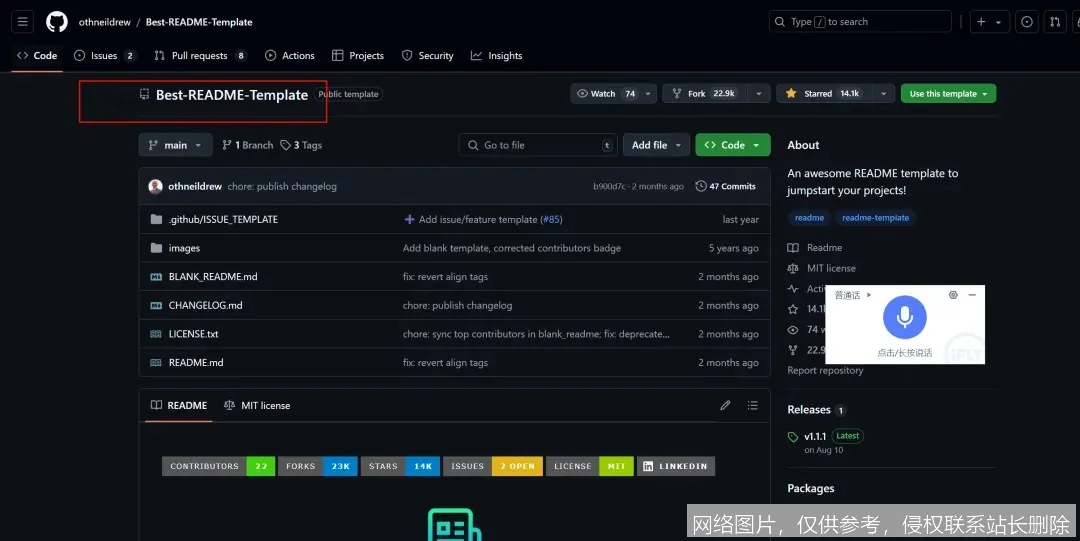
Task: Click the Issues 2 open badge
Action: (493, 466)
